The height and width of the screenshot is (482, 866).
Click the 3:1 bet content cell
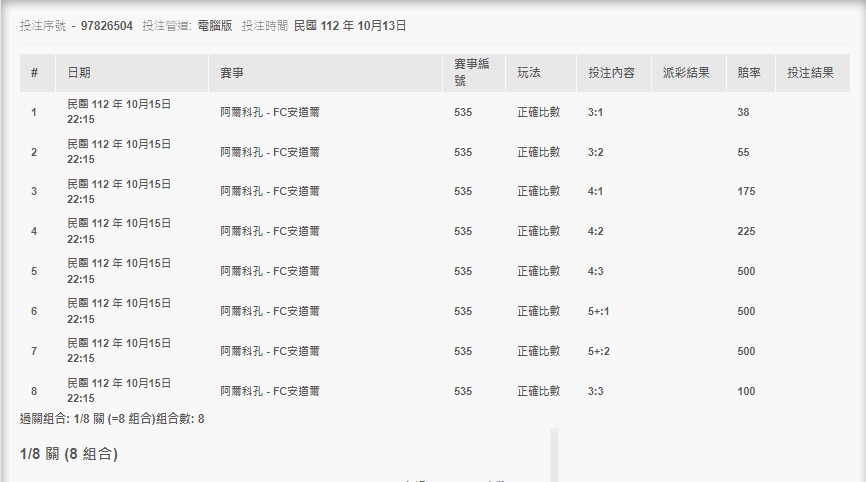[595, 112]
